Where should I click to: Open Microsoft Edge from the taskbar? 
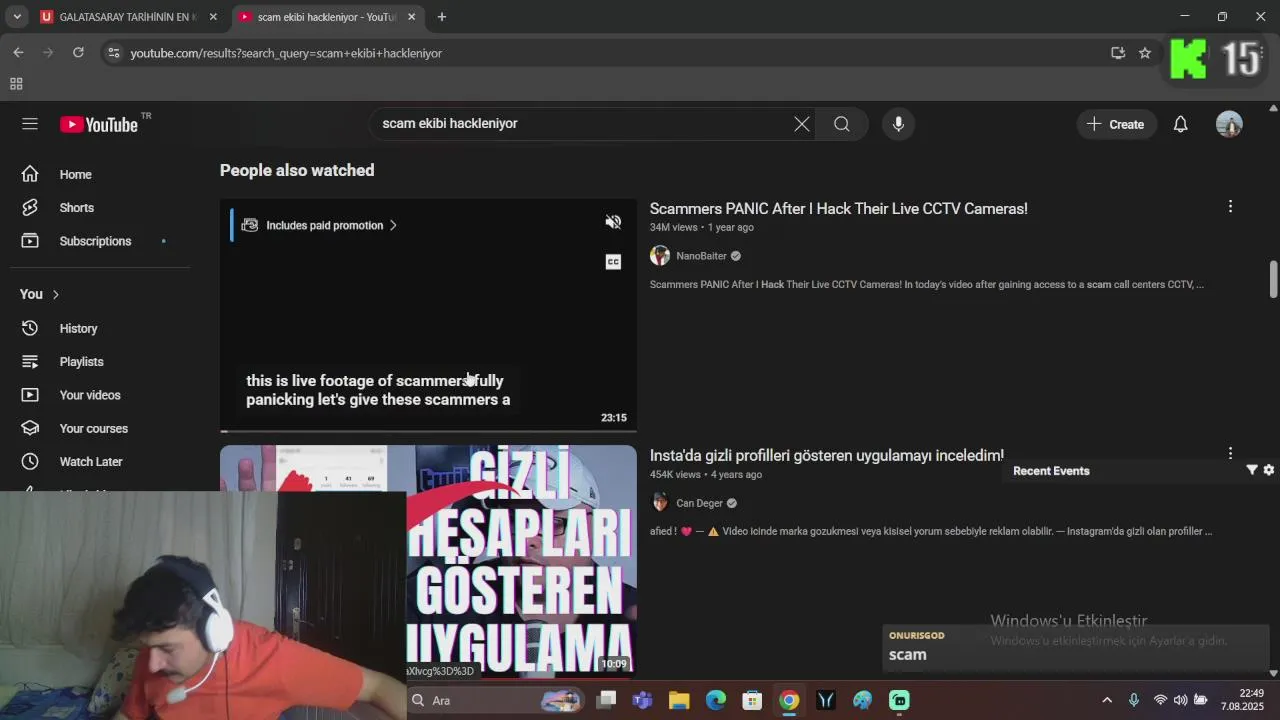(x=716, y=700)
